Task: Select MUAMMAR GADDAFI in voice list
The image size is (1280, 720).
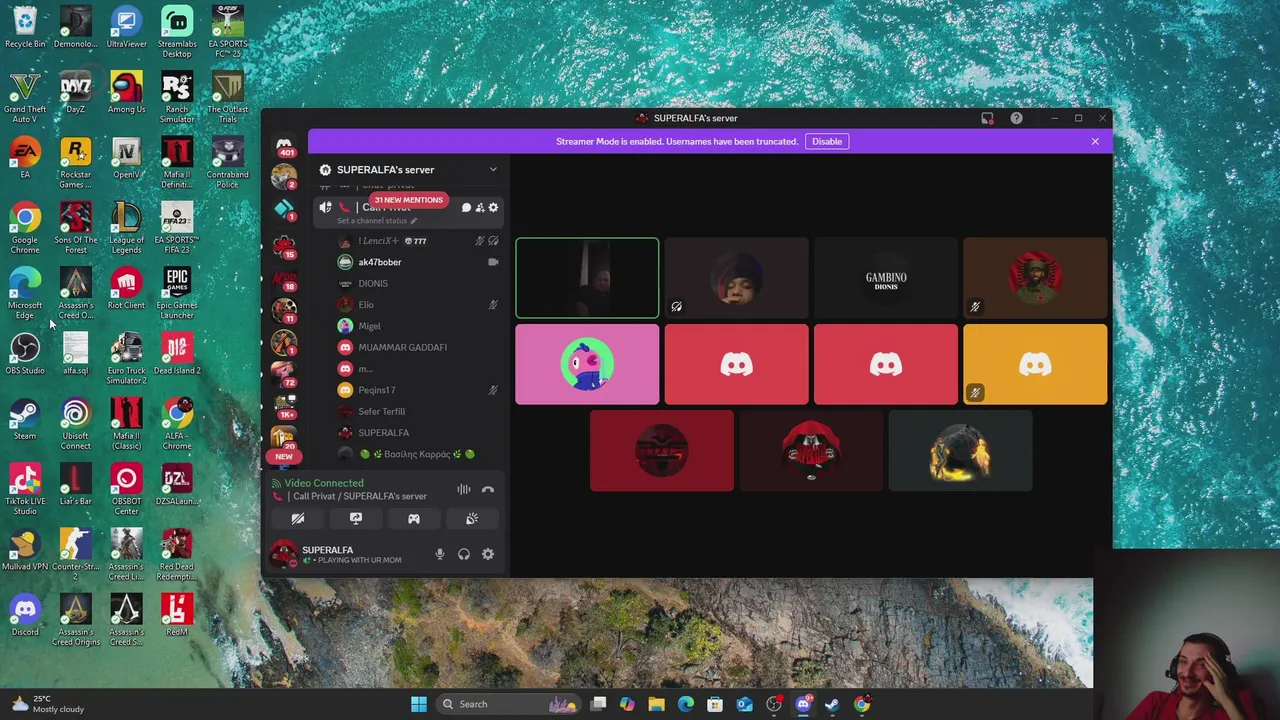Action: point(418,347)
